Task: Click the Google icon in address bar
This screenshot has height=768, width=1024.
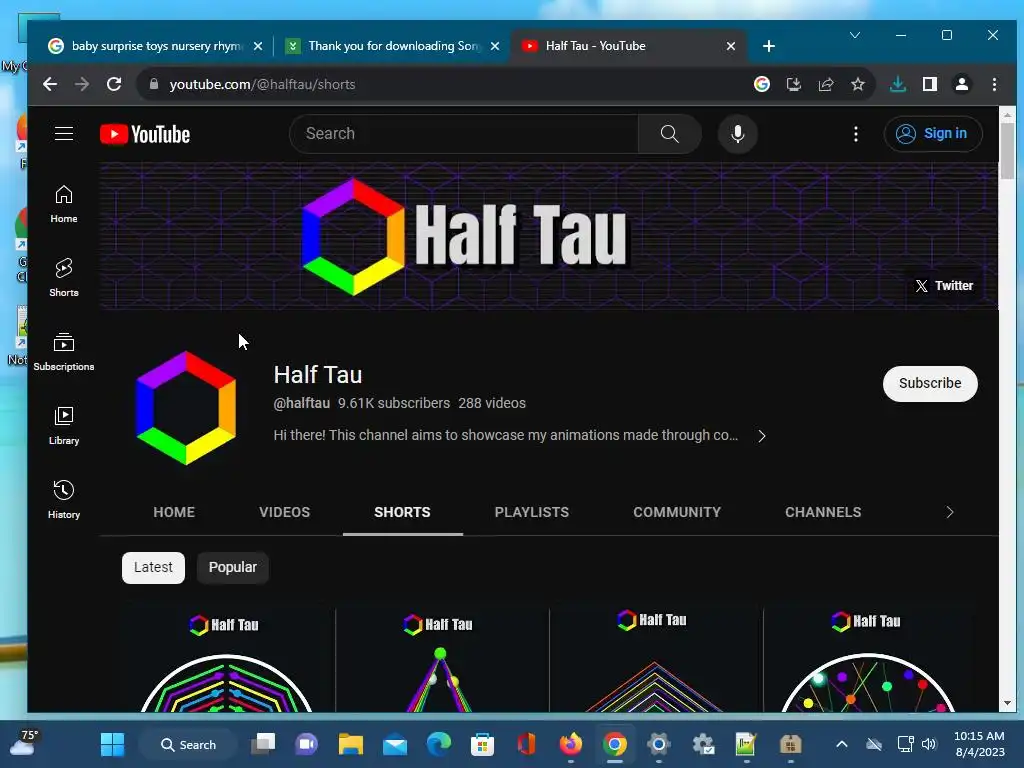Action: pyautogui.click(x=761, y=84)
